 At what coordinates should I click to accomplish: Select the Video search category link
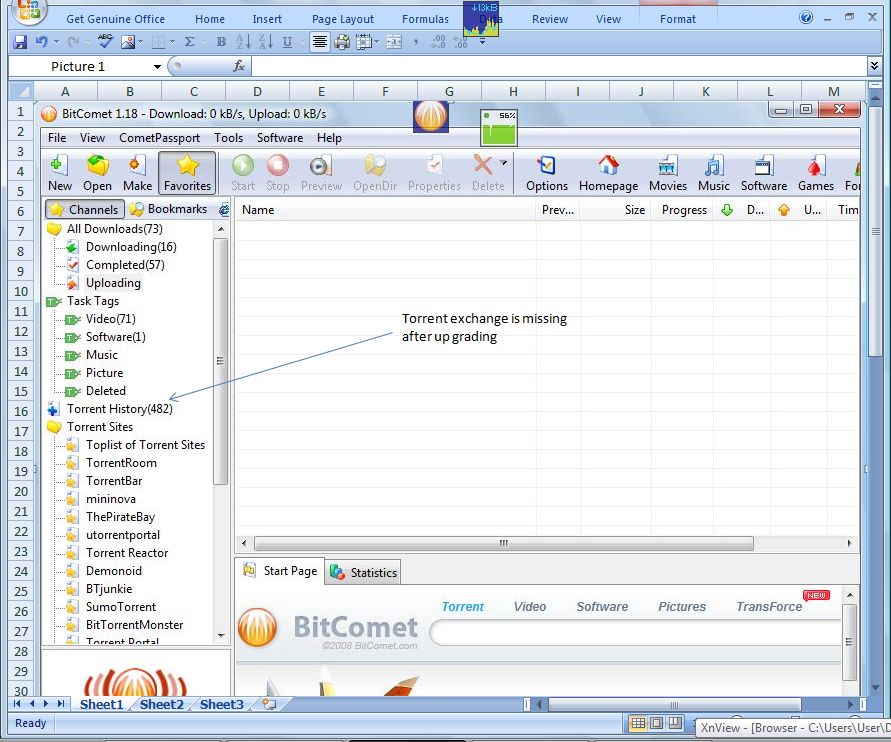(x=530, y=606)
